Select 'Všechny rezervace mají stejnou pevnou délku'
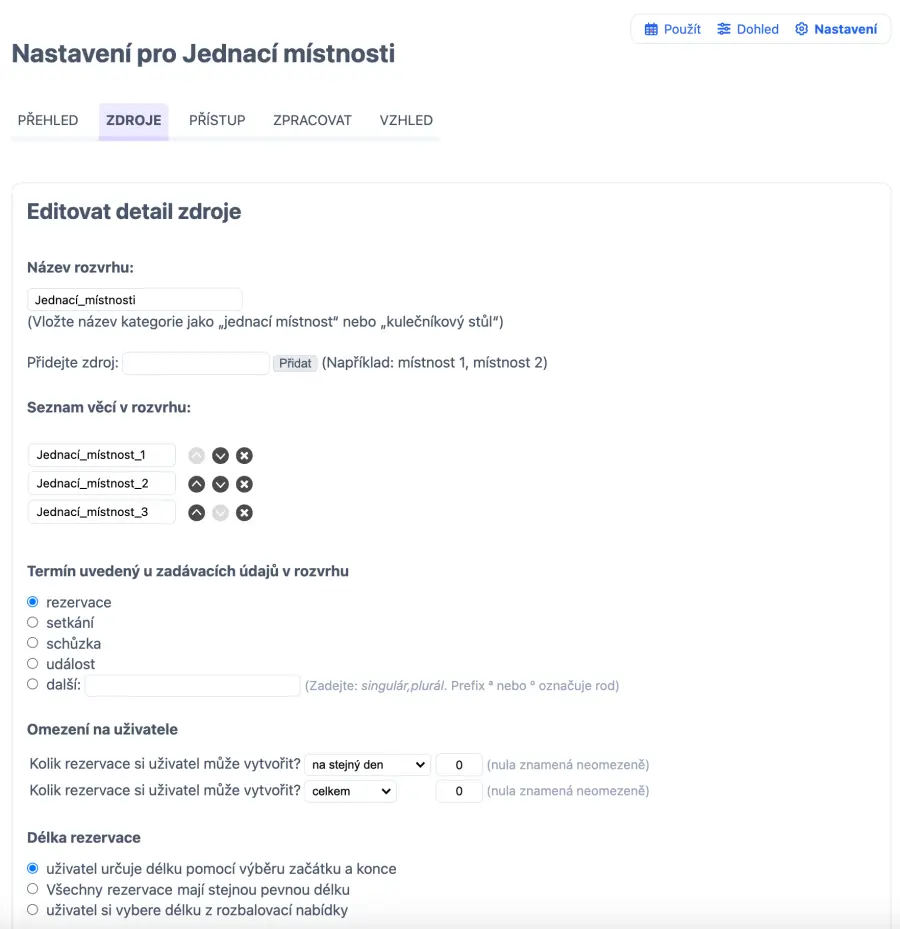Image resolution: width=900 pixels, height=929 pixels. [33, 889]
